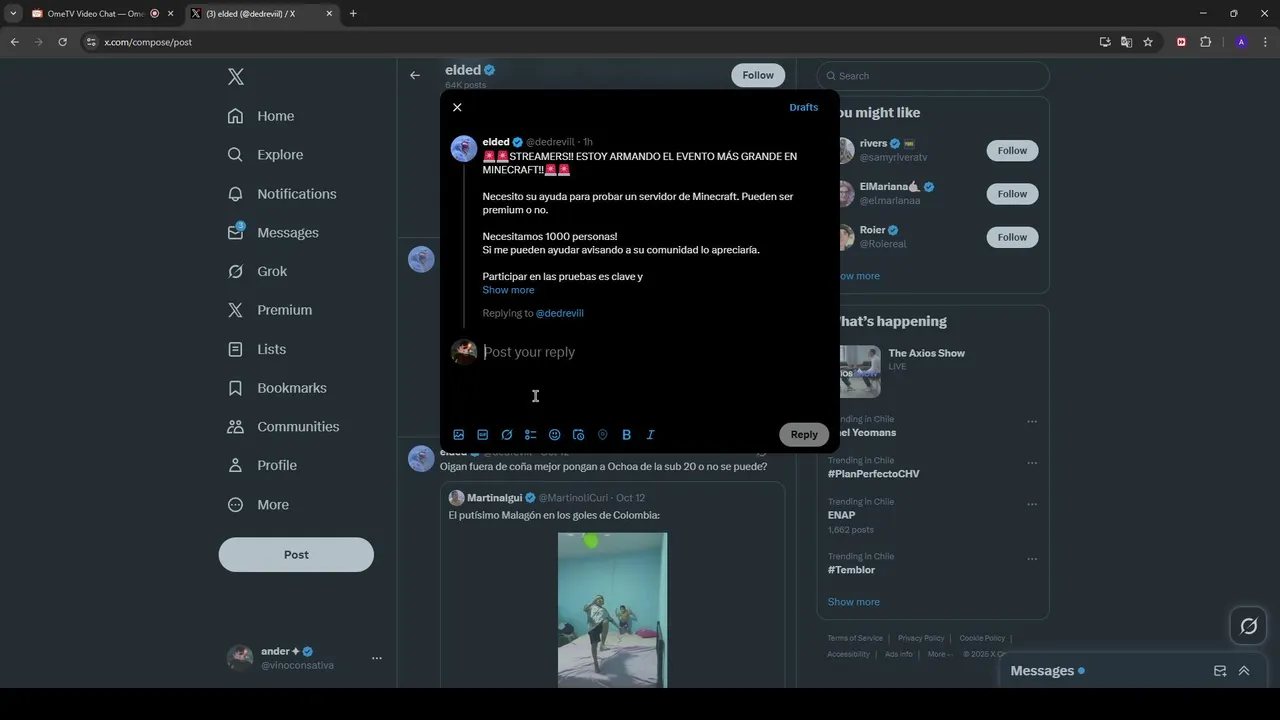Add a photo or video via the media icon
The width and height of the screenshot is (1280, 720).
[x=459, y=435]
